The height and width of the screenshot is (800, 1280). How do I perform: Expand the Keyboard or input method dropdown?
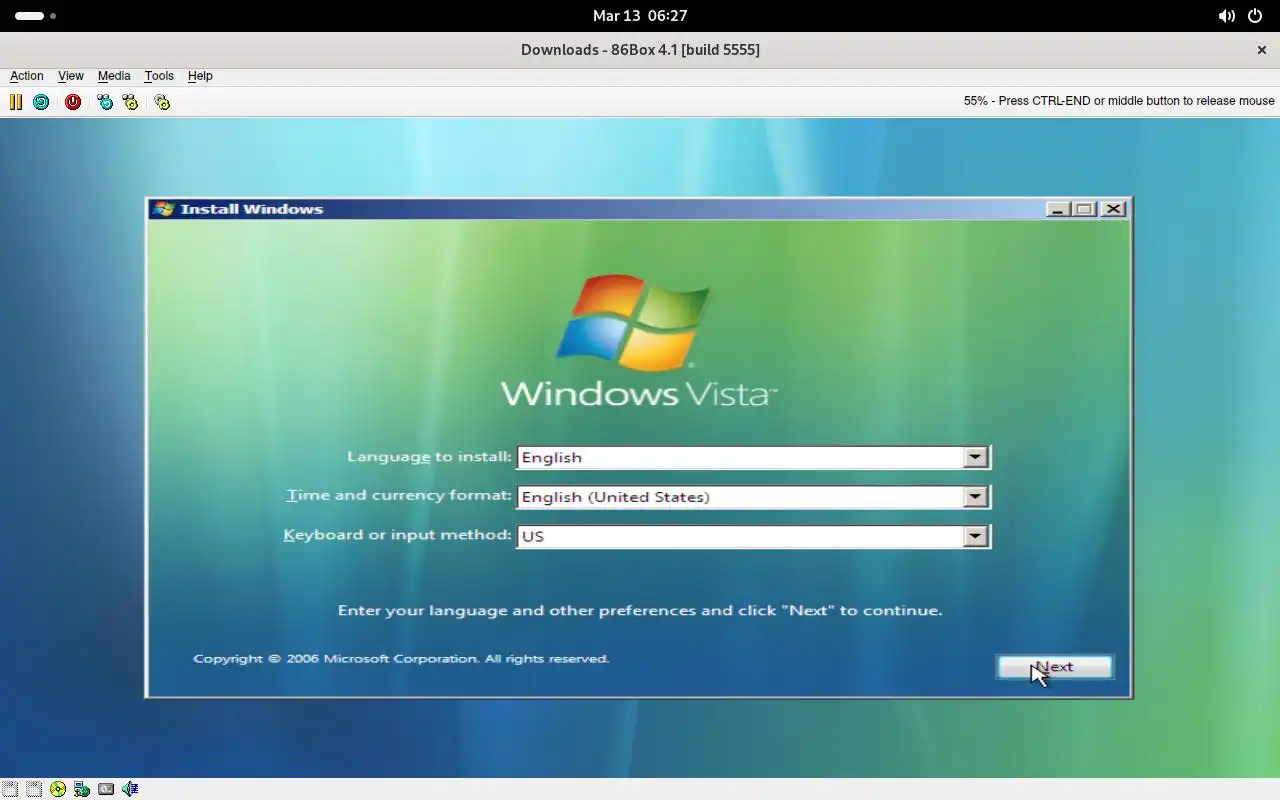pyautogui.click(x=975, y=536)
